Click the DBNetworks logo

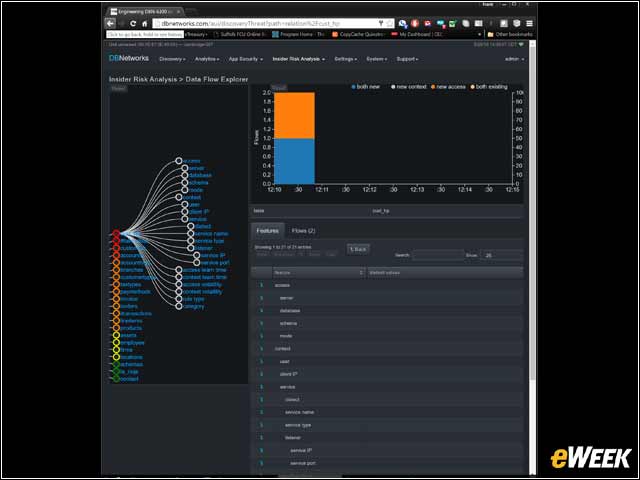click(x=129, y=58)
